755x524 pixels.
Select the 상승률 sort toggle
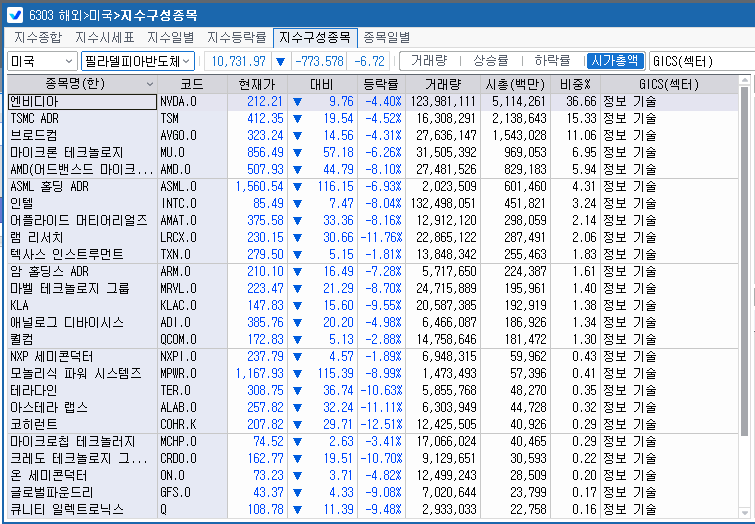pos(491,61)
